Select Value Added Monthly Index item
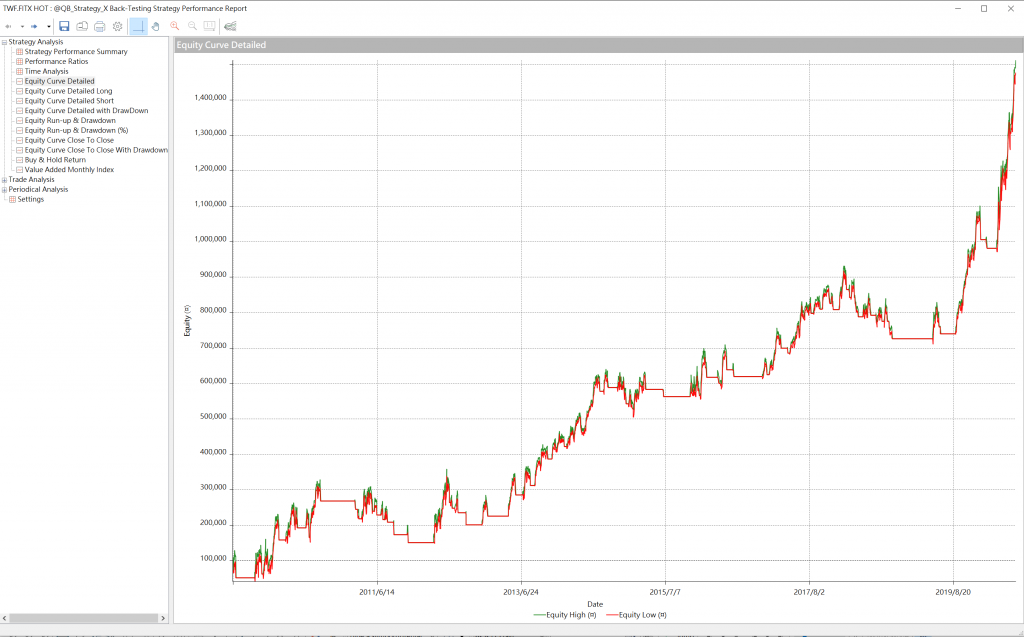1024x637 pixels. pyautogui.click(x=69, y=170)
